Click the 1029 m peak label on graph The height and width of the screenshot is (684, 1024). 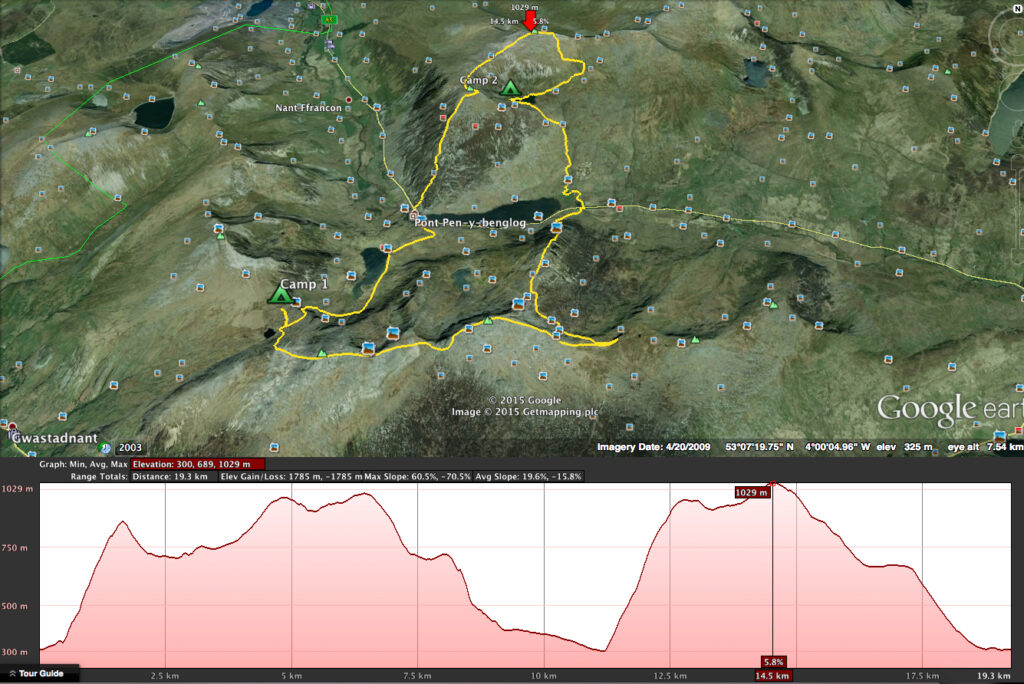(x=751, y=492)
